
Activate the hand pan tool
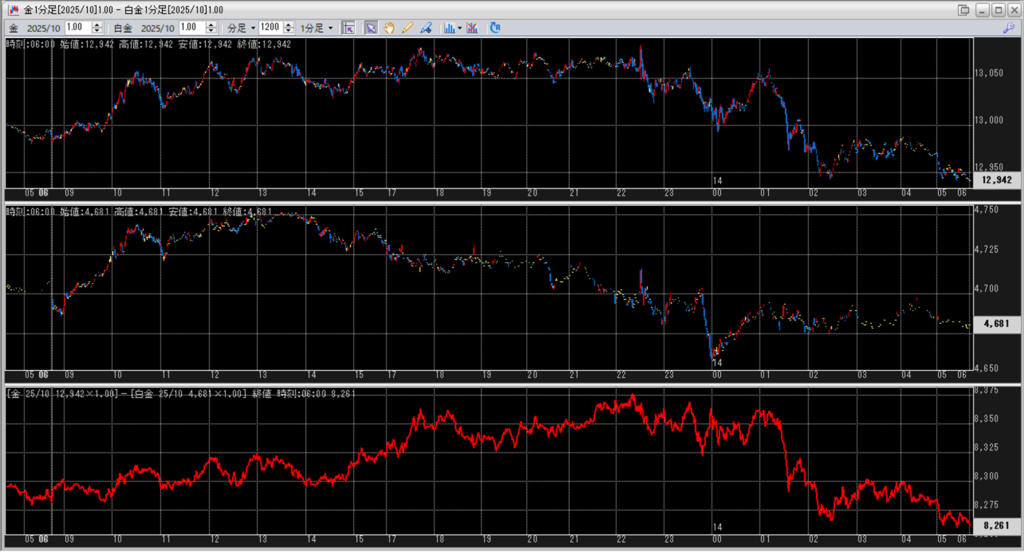pyautogui.click(x=388, y=27)
